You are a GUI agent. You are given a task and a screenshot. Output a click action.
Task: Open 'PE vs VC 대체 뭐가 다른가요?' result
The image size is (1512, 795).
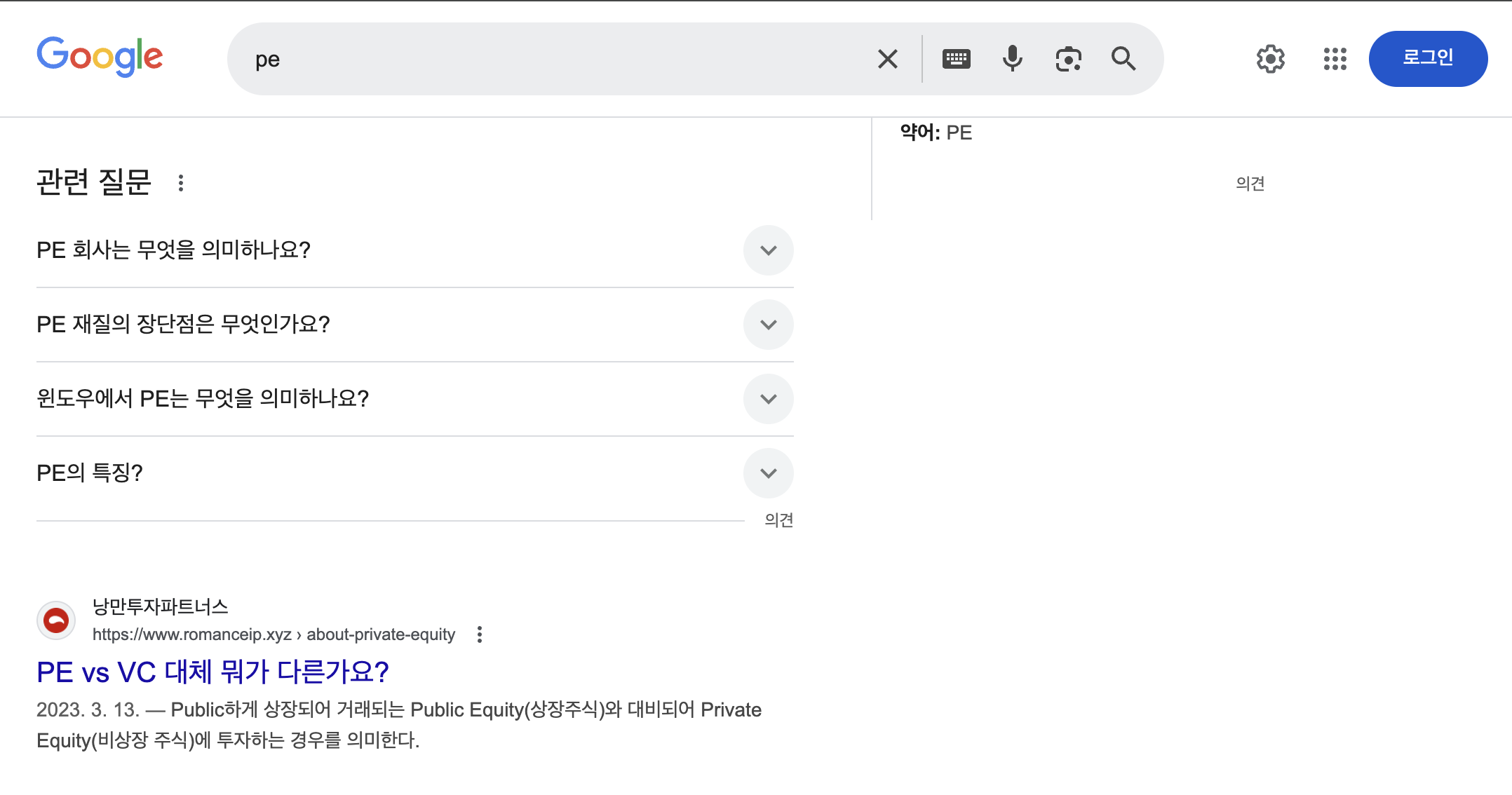[x=212, y=672]
